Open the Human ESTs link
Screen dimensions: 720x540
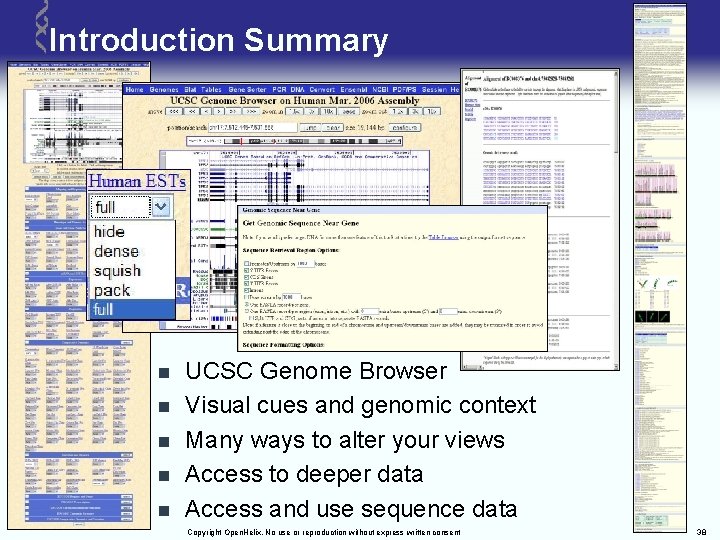(x=137, y=181)
